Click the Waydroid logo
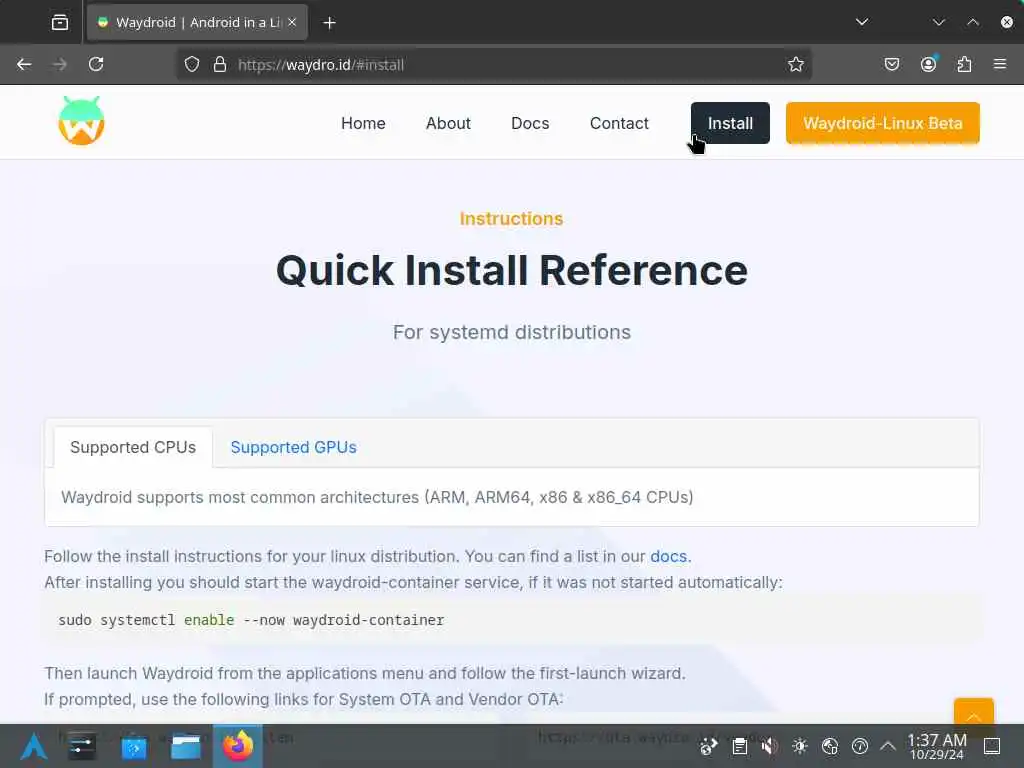 [x=82, y=121]
